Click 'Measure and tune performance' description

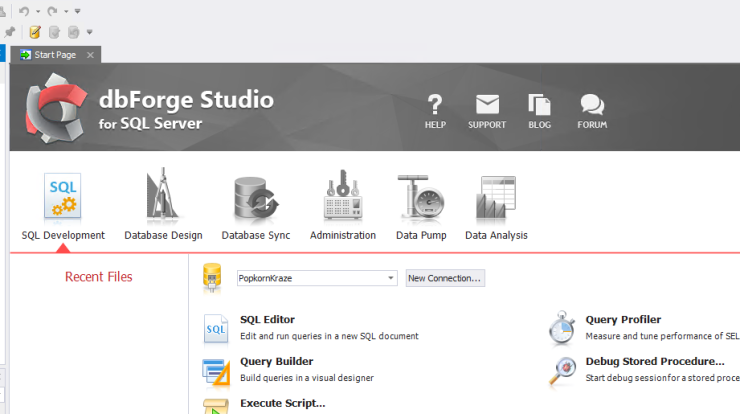point(663,336)
